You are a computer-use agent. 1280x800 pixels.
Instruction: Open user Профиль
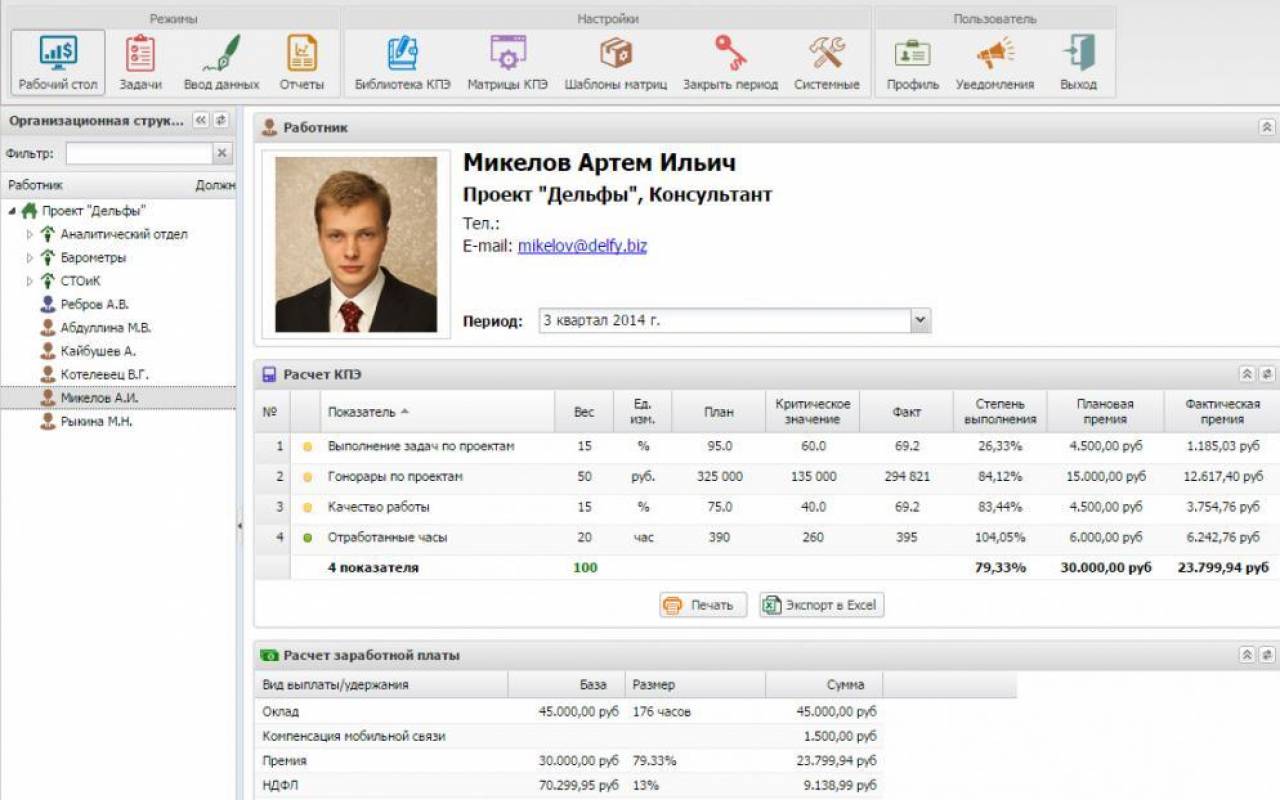coord(912,62)
